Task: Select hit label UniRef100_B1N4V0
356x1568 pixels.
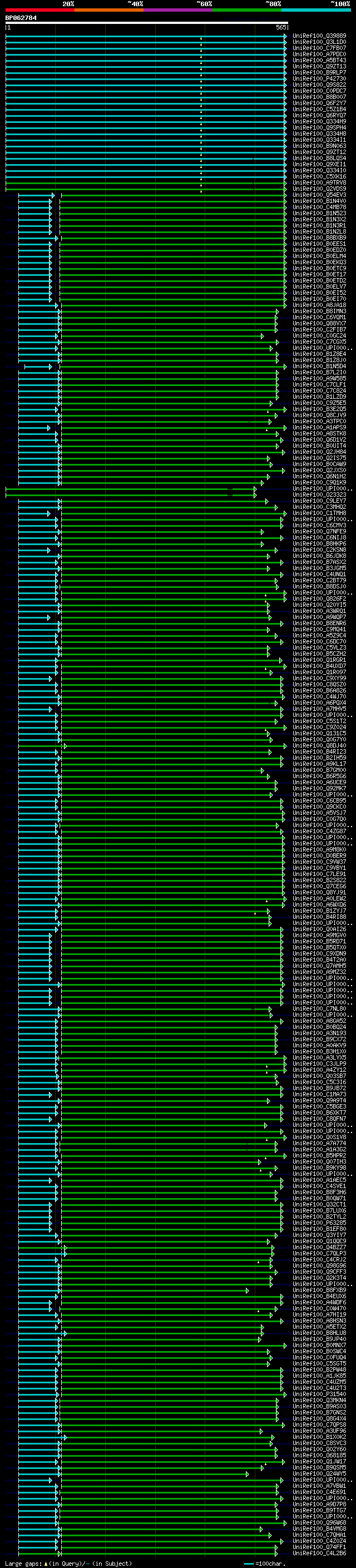Action: 319,201
